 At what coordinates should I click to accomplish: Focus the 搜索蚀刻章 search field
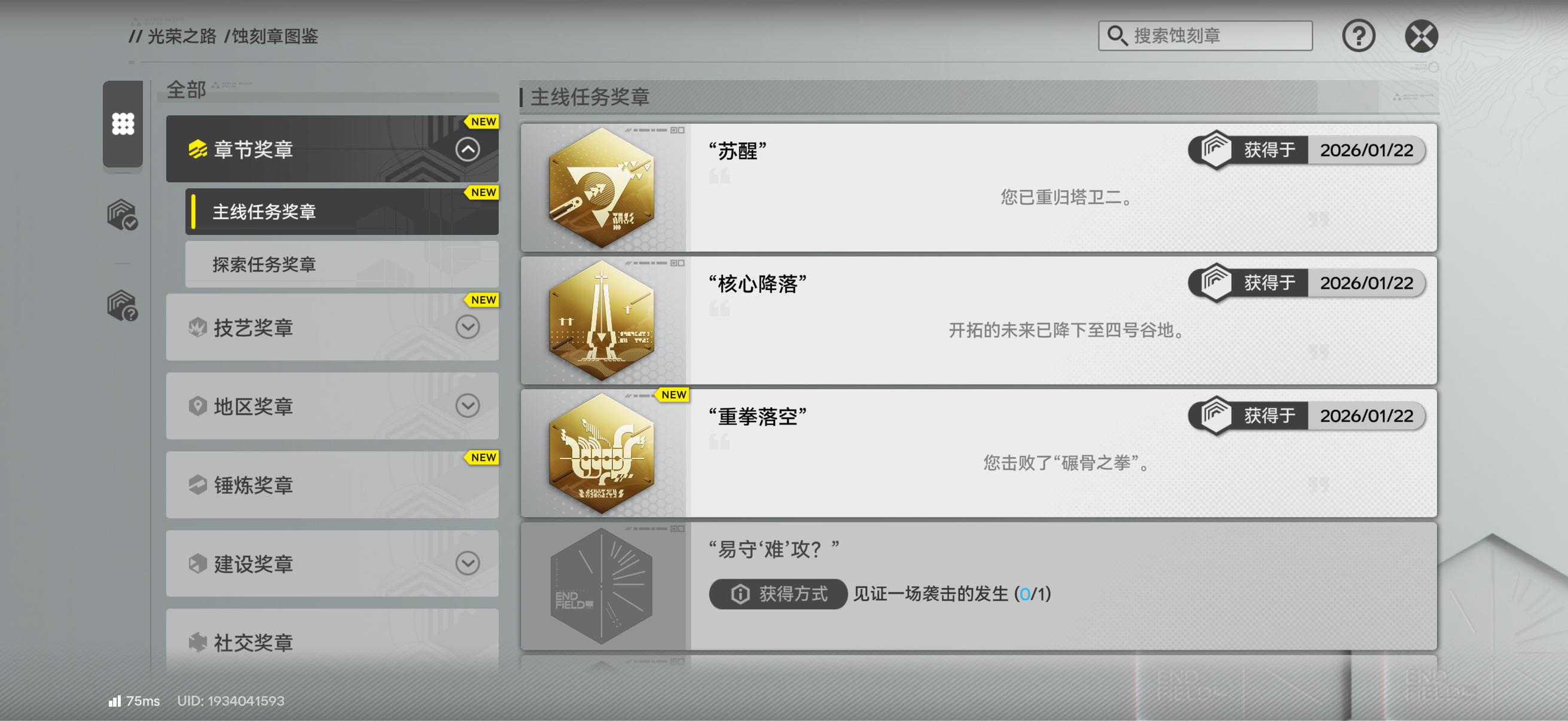(x=1204, y=36)
